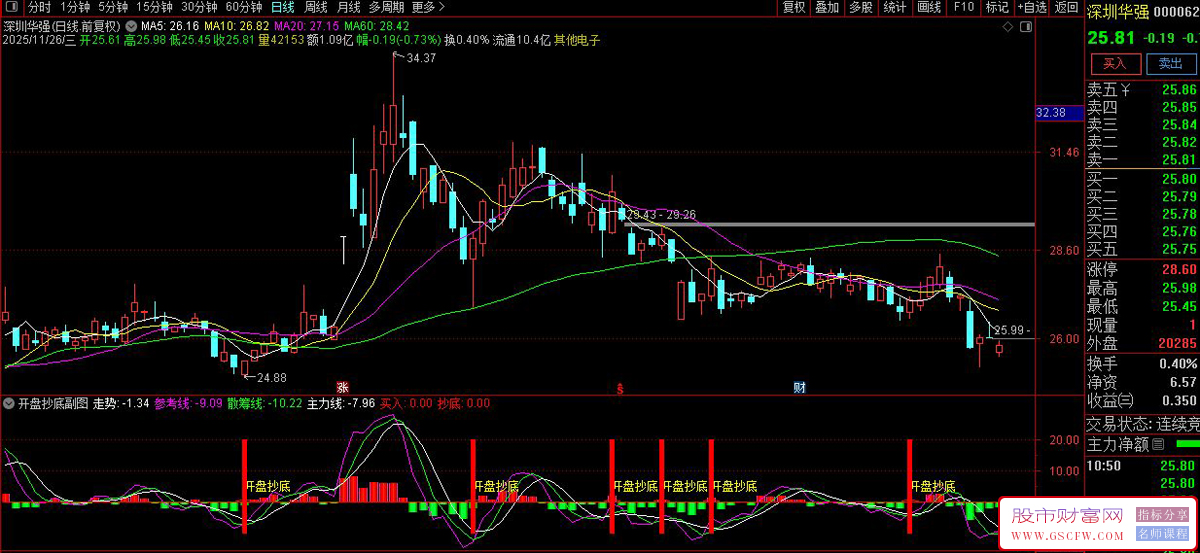Click the stock name 深圳华强 in the quote panel
The image size is (1200, 553).
1118,10
